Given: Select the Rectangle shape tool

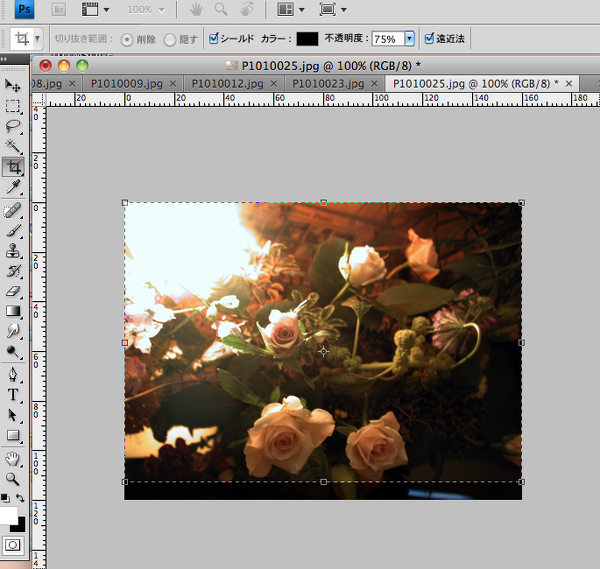Looking at the screenshot, I should point(13,435).
